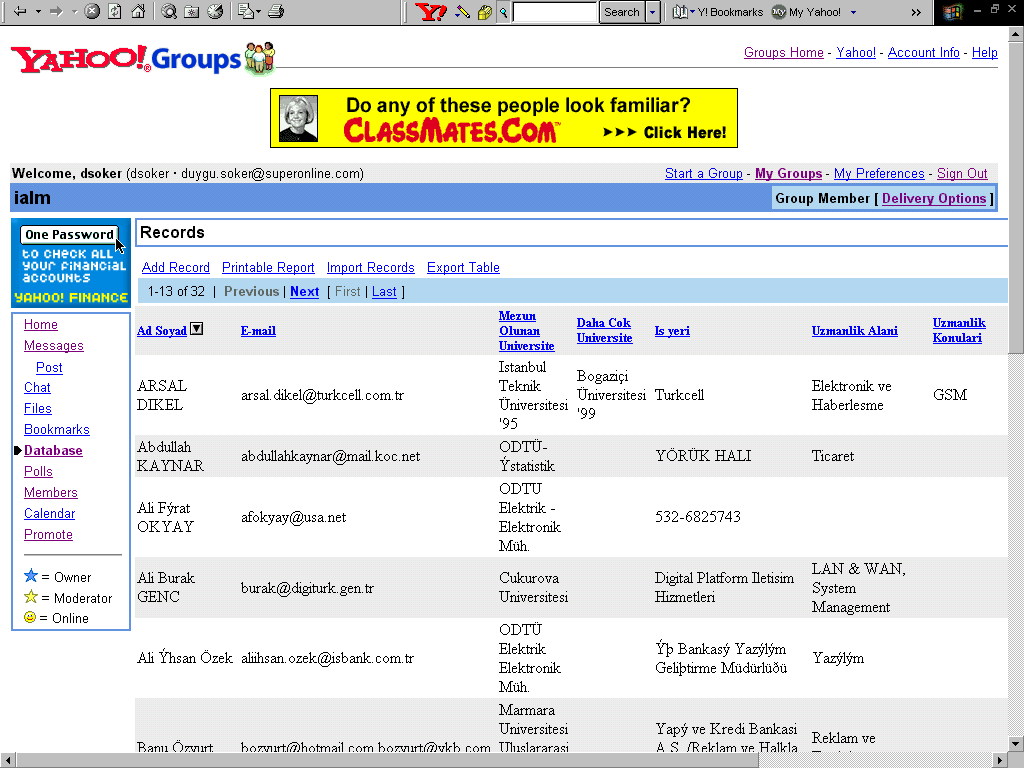
Task: Open the Account Info link
Action: click(x=923, y=52)
